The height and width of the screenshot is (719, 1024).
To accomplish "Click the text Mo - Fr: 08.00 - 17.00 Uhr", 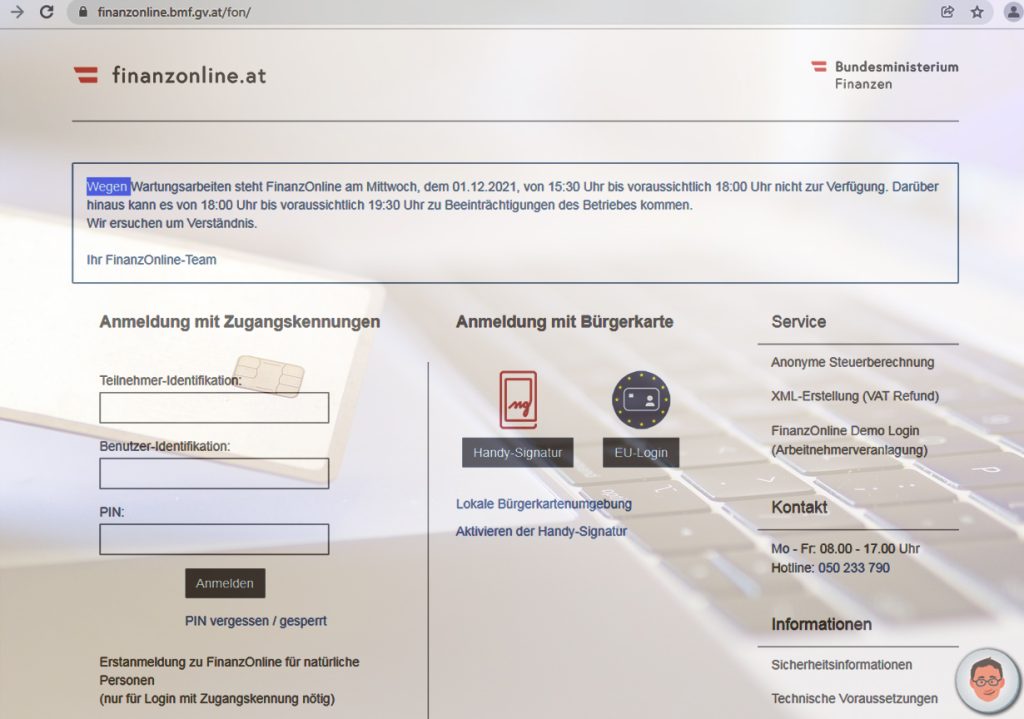I will 845,549.
